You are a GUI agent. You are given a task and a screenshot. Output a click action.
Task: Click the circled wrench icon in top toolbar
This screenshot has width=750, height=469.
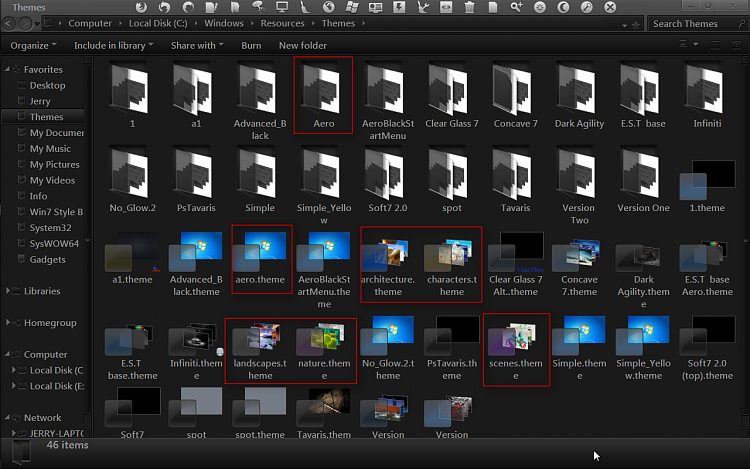tap(587, 7)
